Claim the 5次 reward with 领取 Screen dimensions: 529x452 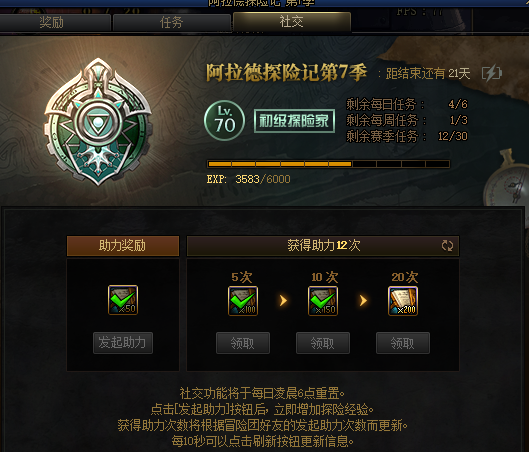tap(243, 343)
